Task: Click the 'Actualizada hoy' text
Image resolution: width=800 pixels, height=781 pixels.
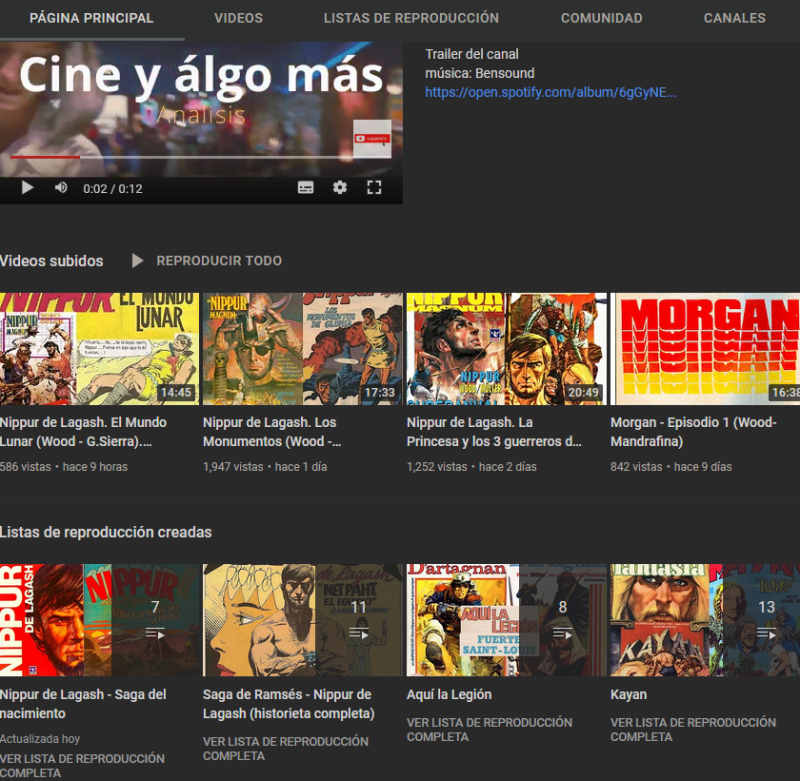Action: click(x=40, y=739)
